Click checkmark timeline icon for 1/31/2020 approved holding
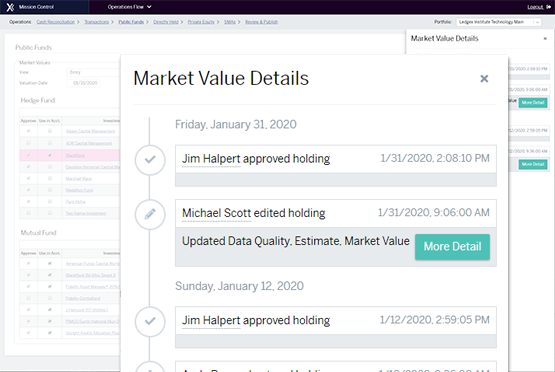Screen dimensions: 555x372 [150, 160]
